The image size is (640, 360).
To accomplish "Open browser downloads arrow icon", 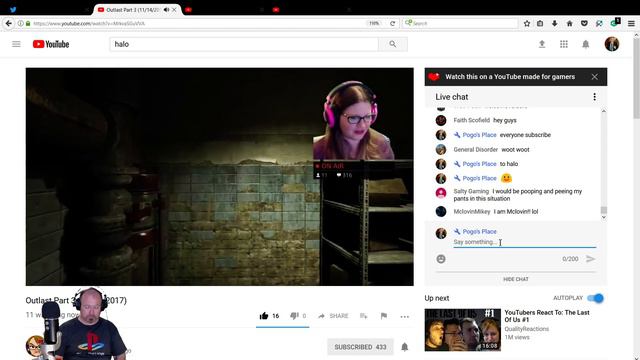I will 554,23.
